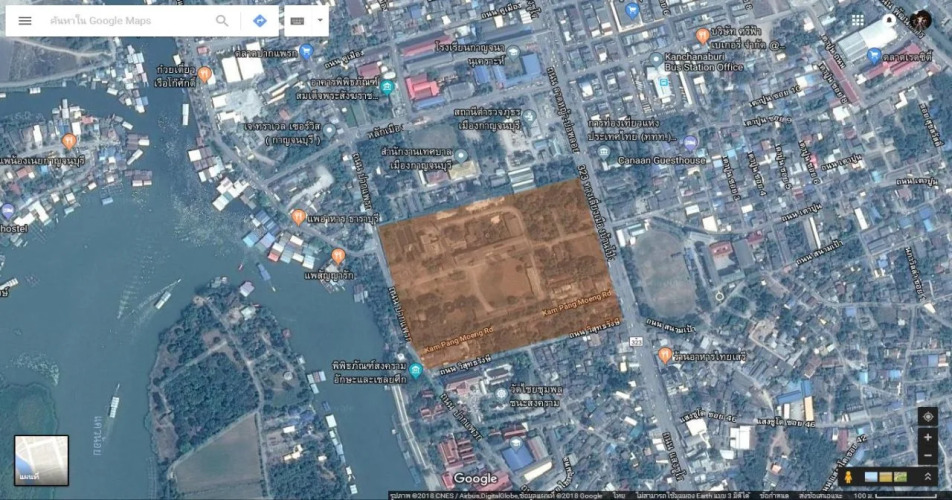Open the Google account profile picture
The width and height of the screenshot is (952, 500).
click(x=921, y=20)
